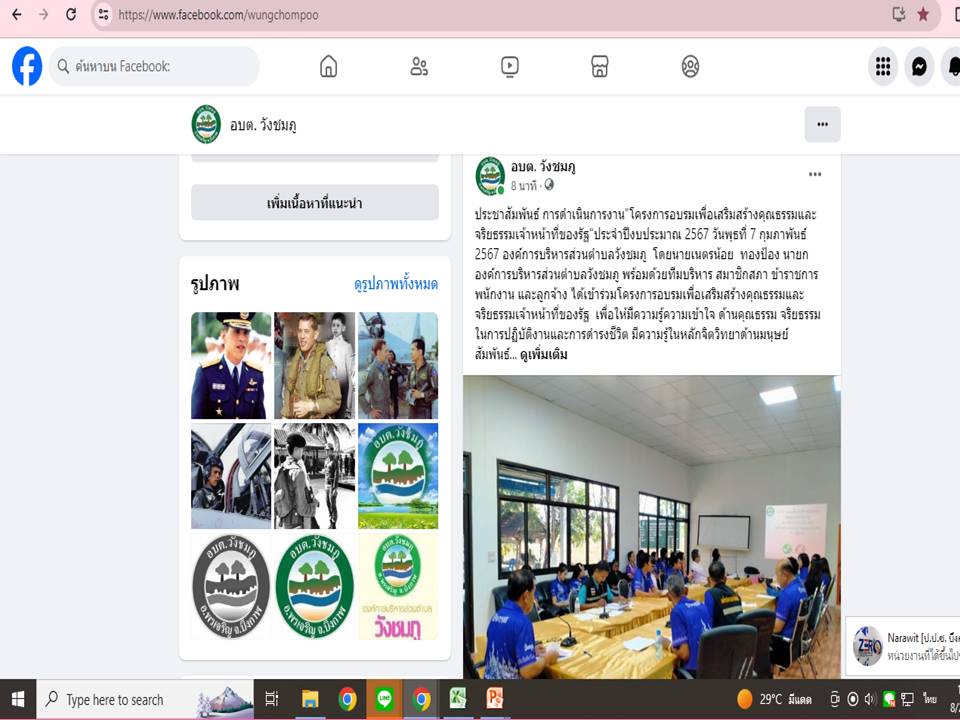The height and width of the screenshot is (720, 960).
Task: Open the notifications bell icon
Action: pos(953,66)
